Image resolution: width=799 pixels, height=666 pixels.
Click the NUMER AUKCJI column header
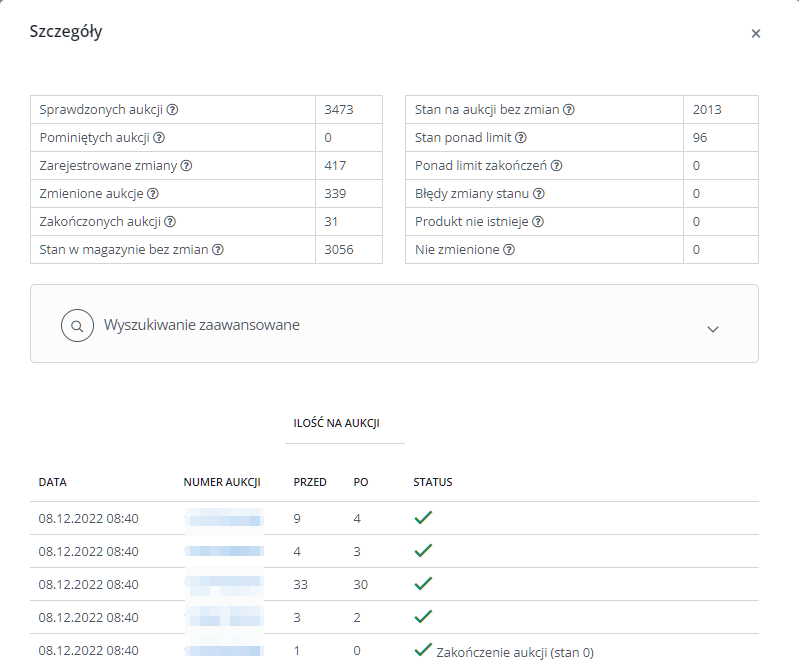tap(222, 482)
